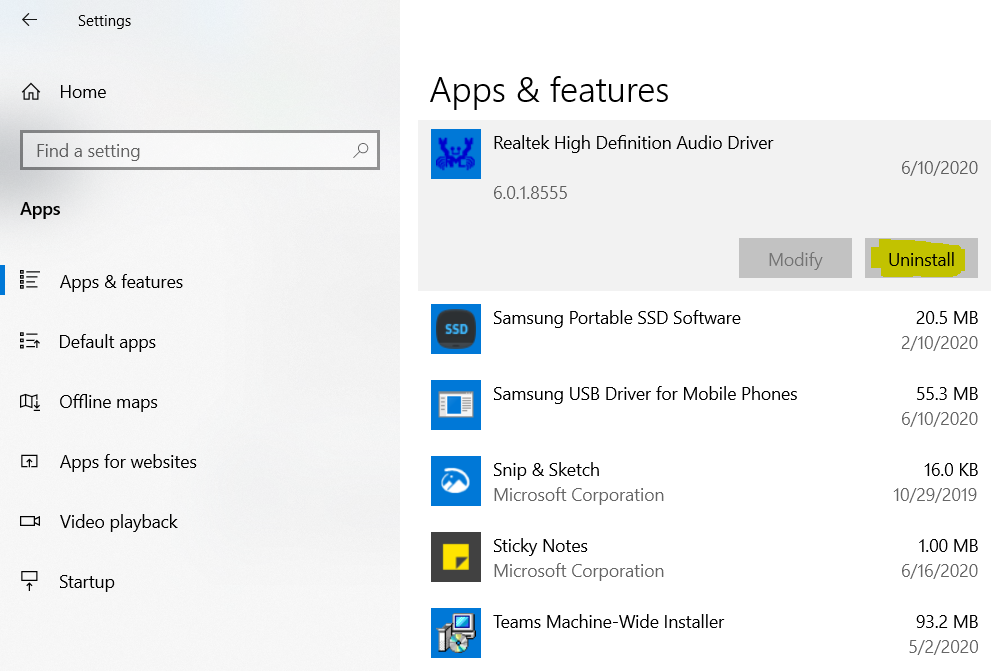Click the Apps section heading in sidebar

tap(40, 210)
